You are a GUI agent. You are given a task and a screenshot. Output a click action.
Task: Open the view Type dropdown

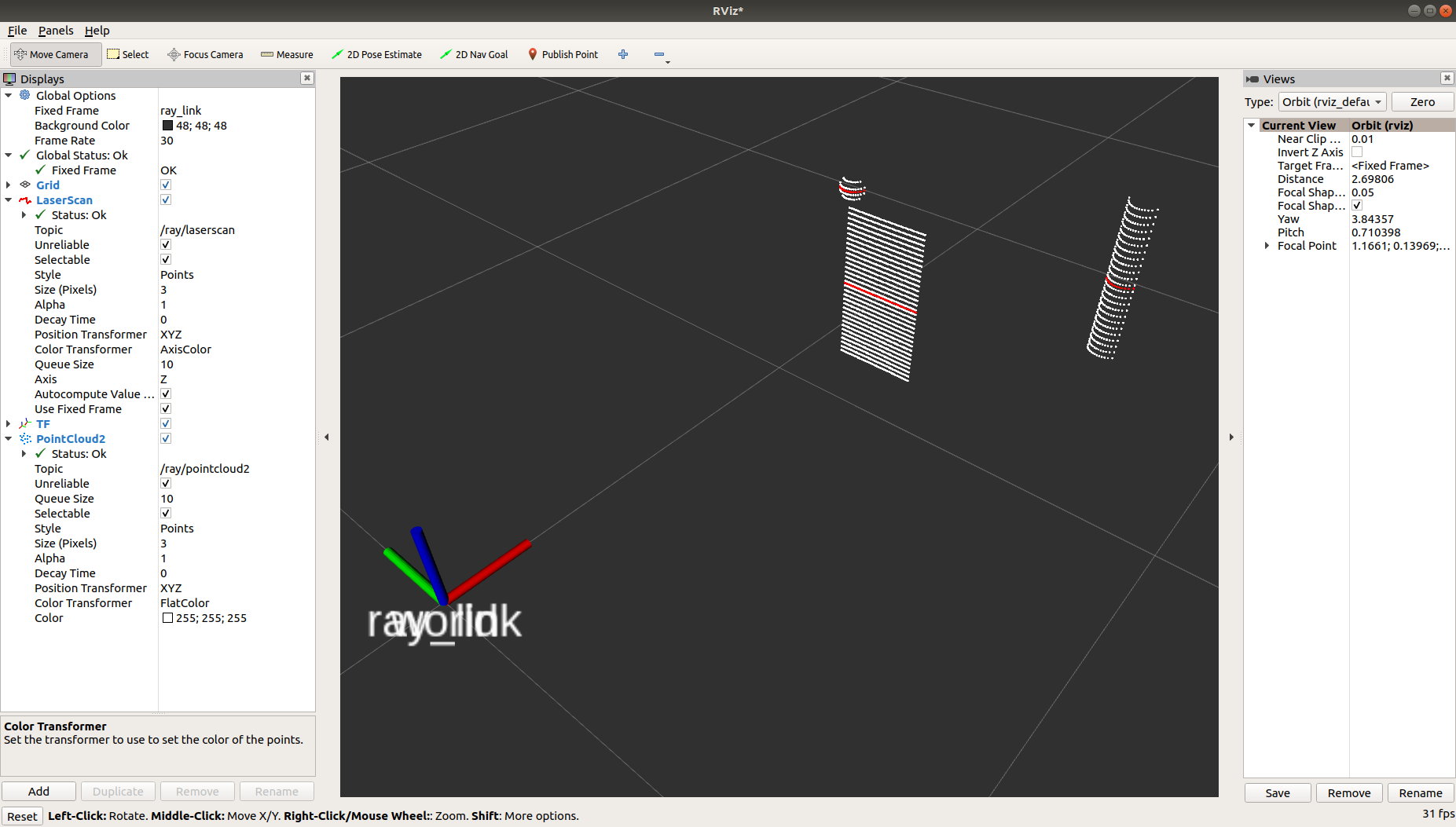1332,101
